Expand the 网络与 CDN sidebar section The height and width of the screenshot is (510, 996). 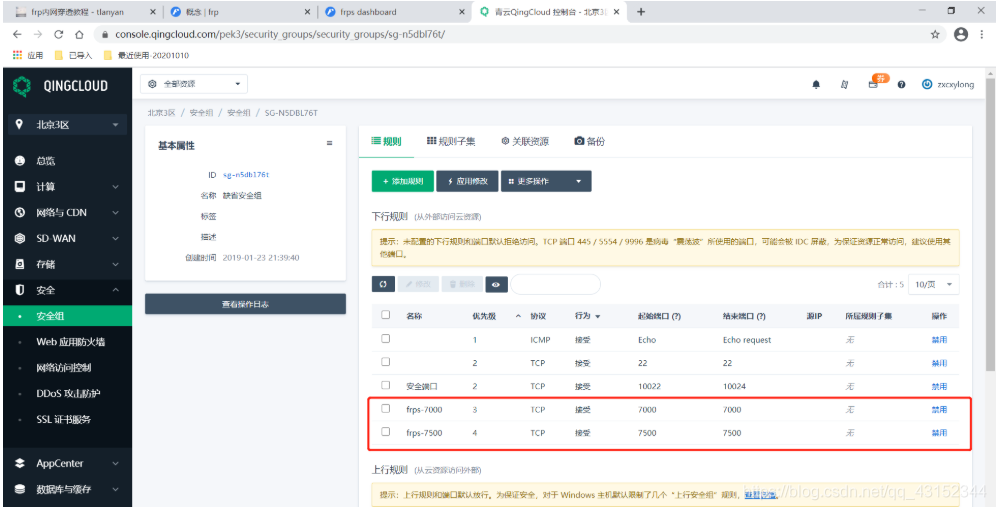[67, 213]
